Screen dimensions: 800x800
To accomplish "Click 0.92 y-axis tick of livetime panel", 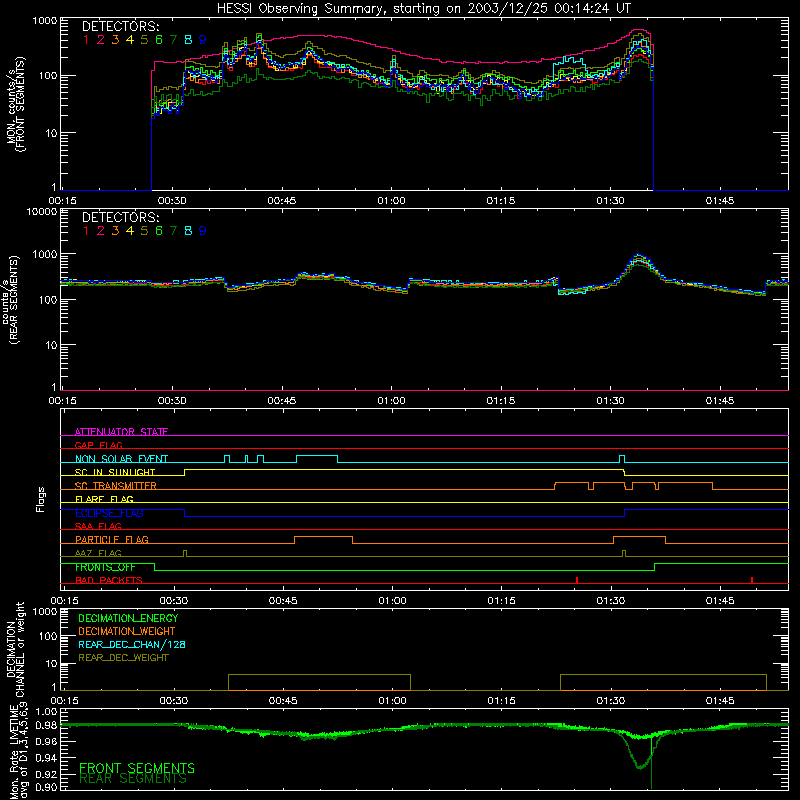I will (46, 772).
